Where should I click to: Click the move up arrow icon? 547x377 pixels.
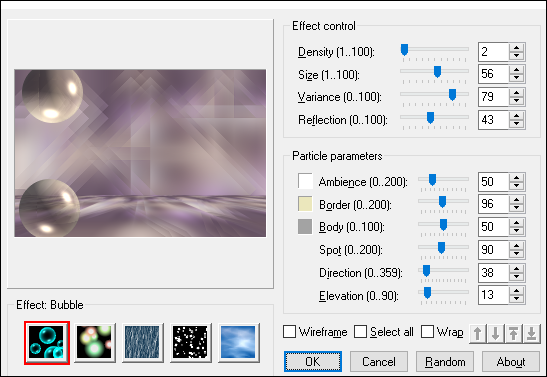click(x=478, y=333)
